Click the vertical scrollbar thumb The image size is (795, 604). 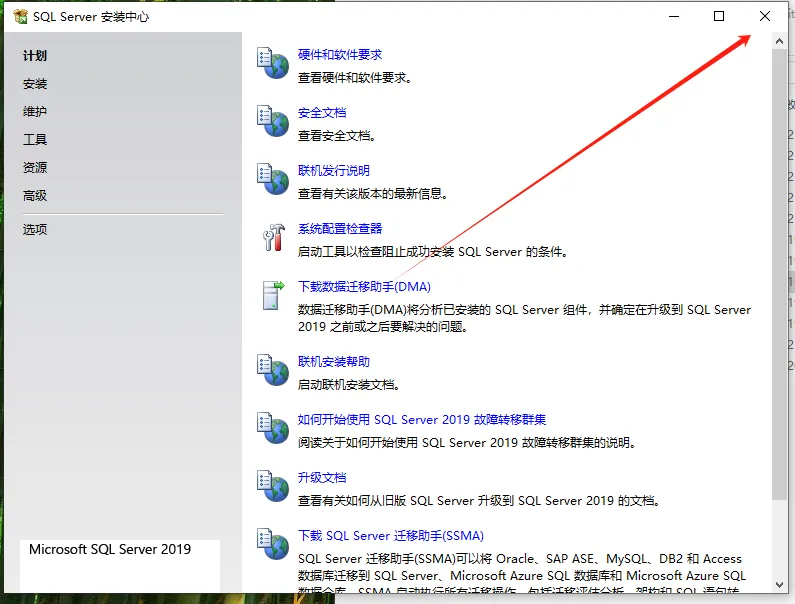pos(779,274)
